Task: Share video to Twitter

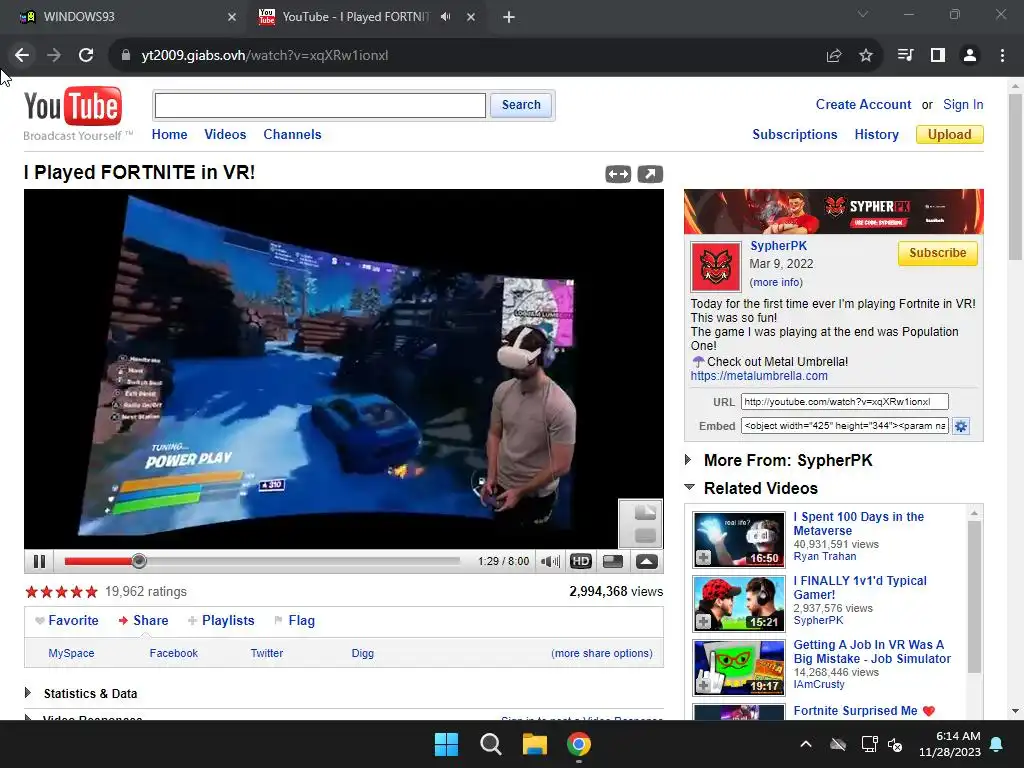Action: (266, 653)
